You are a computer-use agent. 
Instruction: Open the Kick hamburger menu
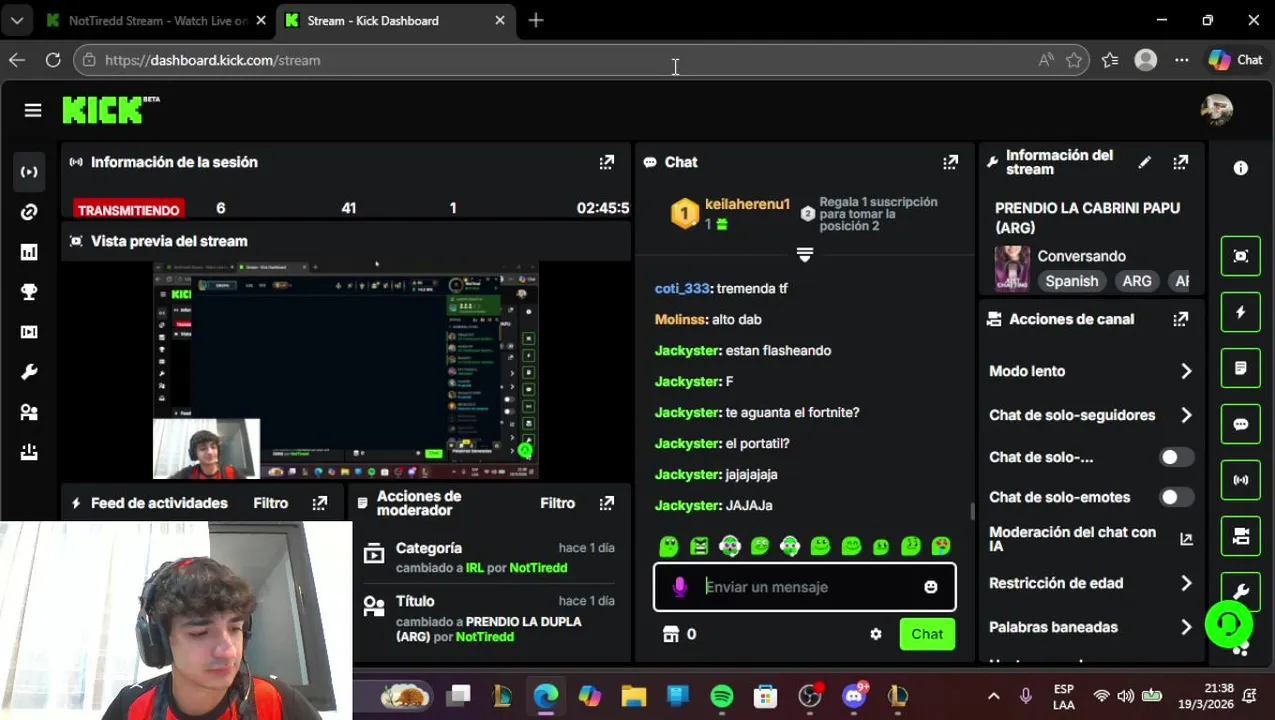(33, 111)
